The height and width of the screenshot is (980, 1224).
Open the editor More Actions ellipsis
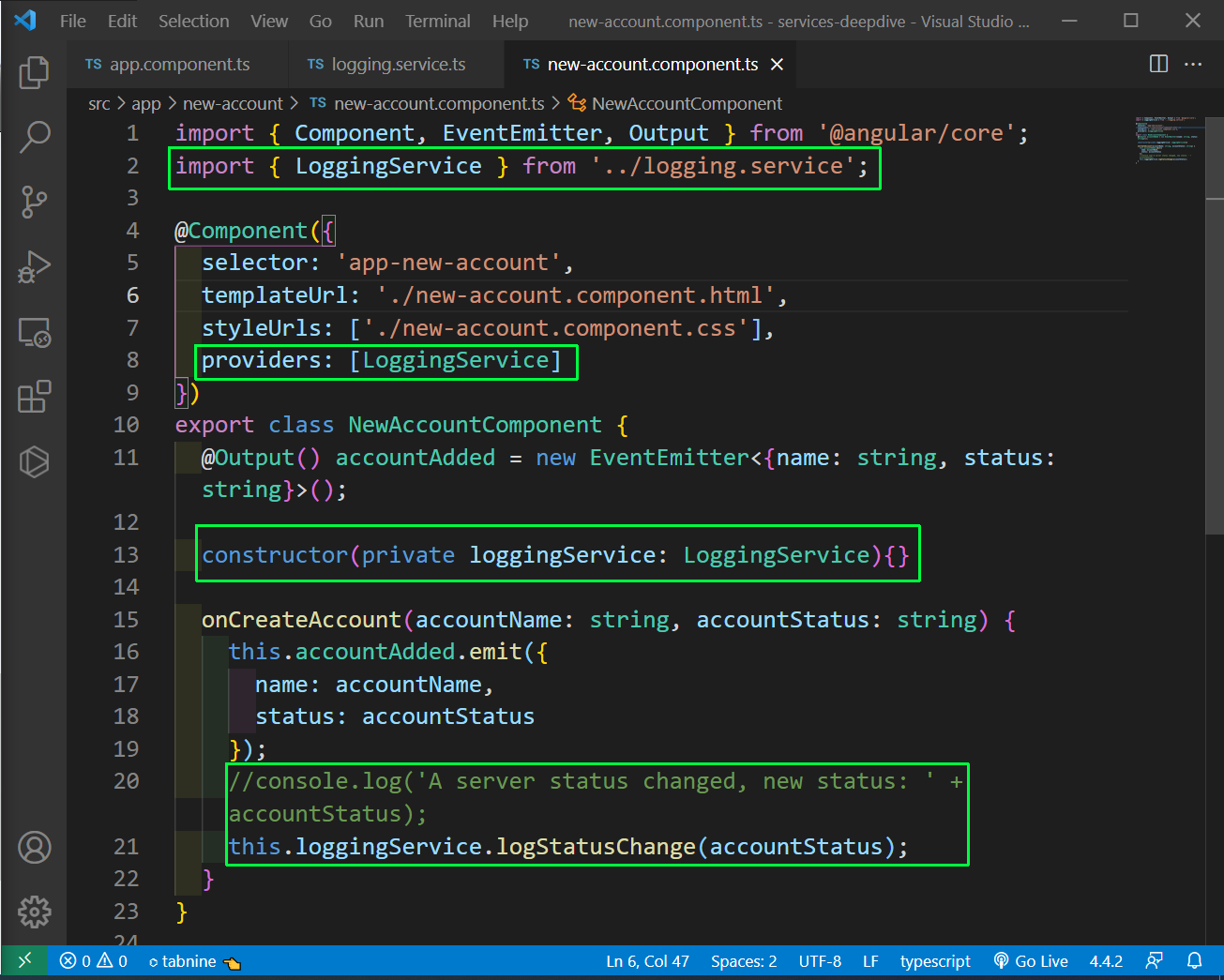1193,64
